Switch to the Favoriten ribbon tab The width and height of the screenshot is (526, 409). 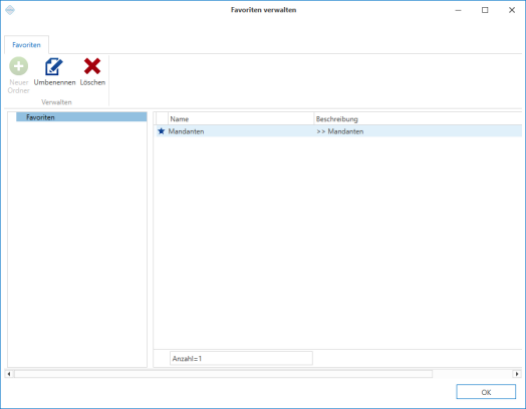click(x=27, y=45)
